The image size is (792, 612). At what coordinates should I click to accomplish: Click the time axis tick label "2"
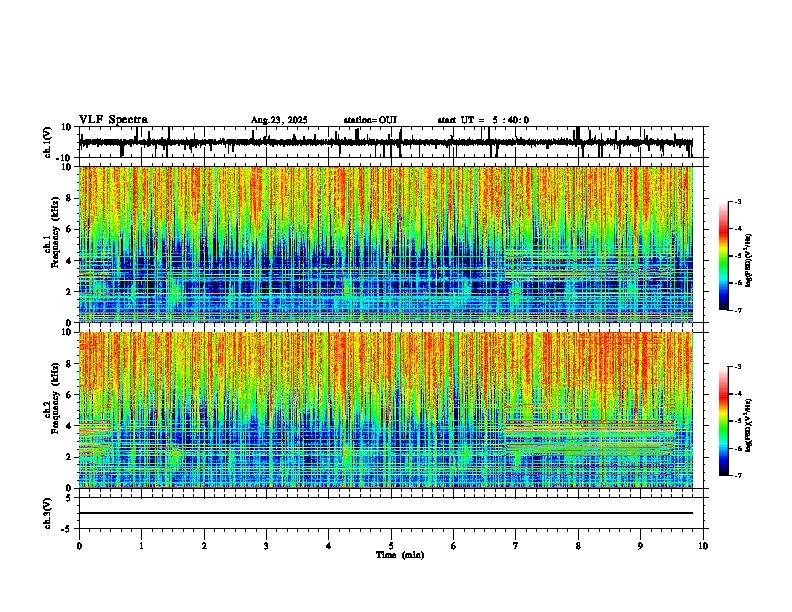[x=204, y=546]
